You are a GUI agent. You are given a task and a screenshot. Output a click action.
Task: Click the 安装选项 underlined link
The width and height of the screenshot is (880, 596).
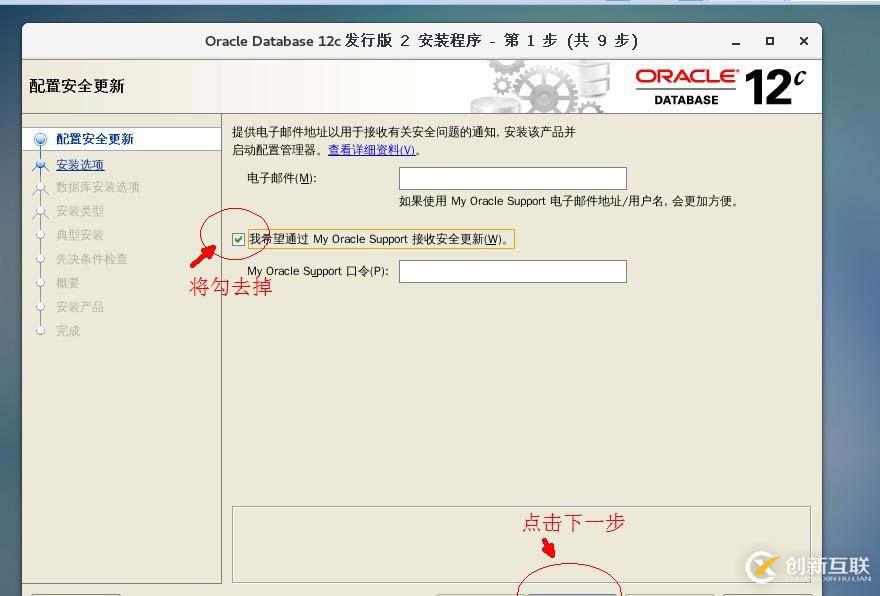(x=80, y=163)
